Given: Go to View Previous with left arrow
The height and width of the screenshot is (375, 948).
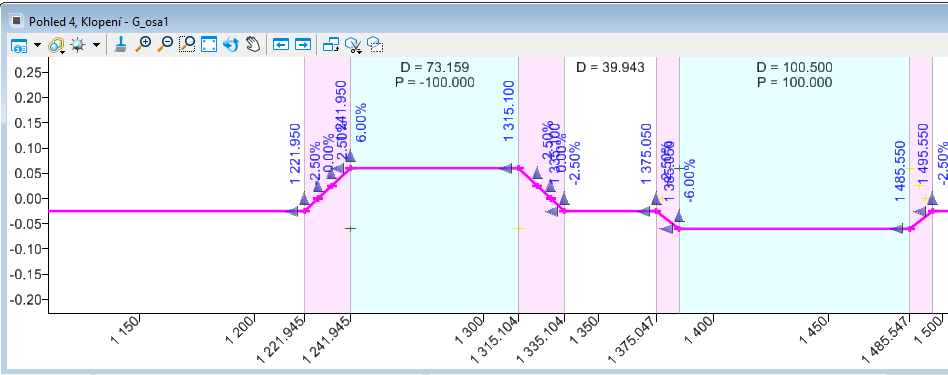Looking at the screenshot, I should pyautogui.click(x=281, y=45).
